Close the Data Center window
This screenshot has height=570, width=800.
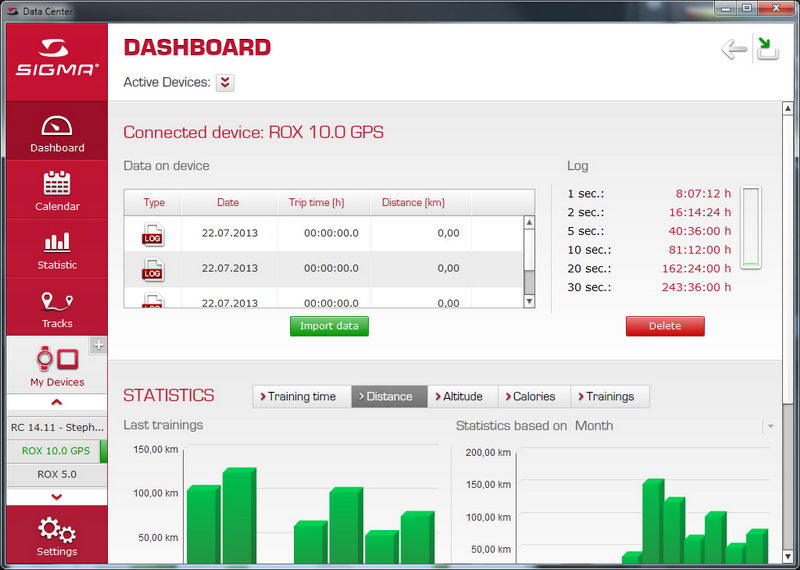[x=776, y=8]
